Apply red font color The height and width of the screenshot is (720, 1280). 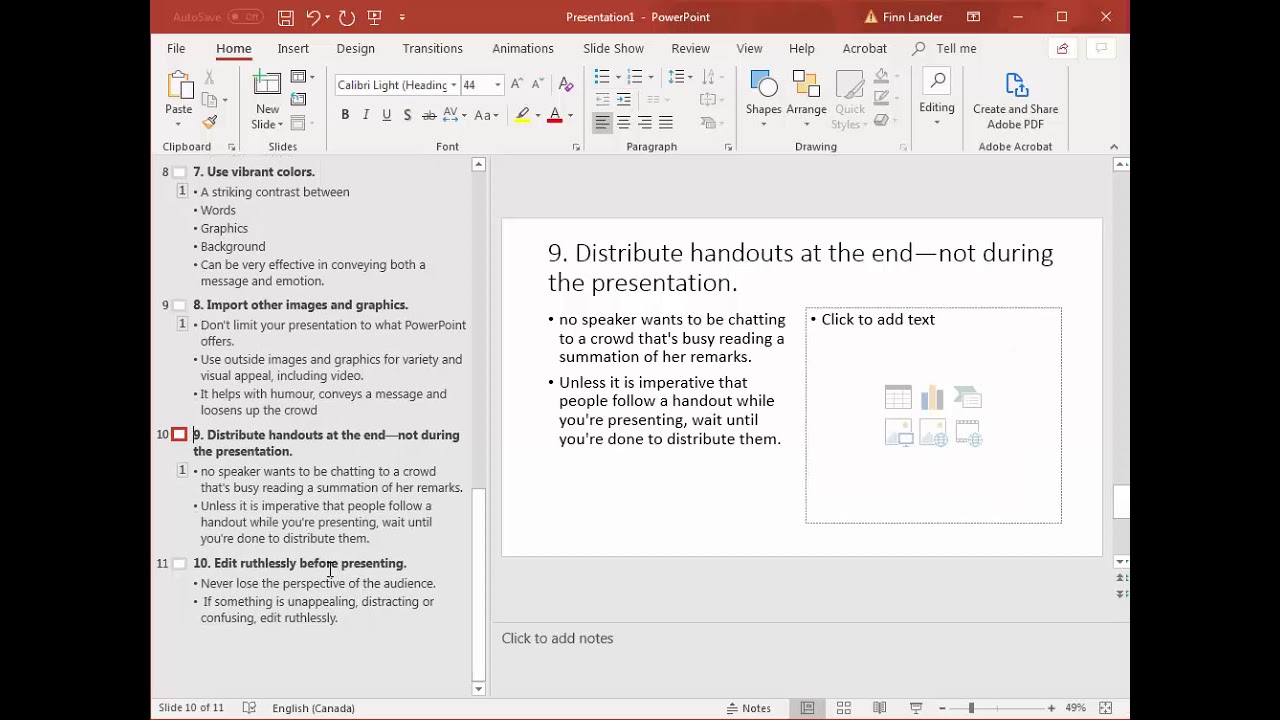point(555,115)
